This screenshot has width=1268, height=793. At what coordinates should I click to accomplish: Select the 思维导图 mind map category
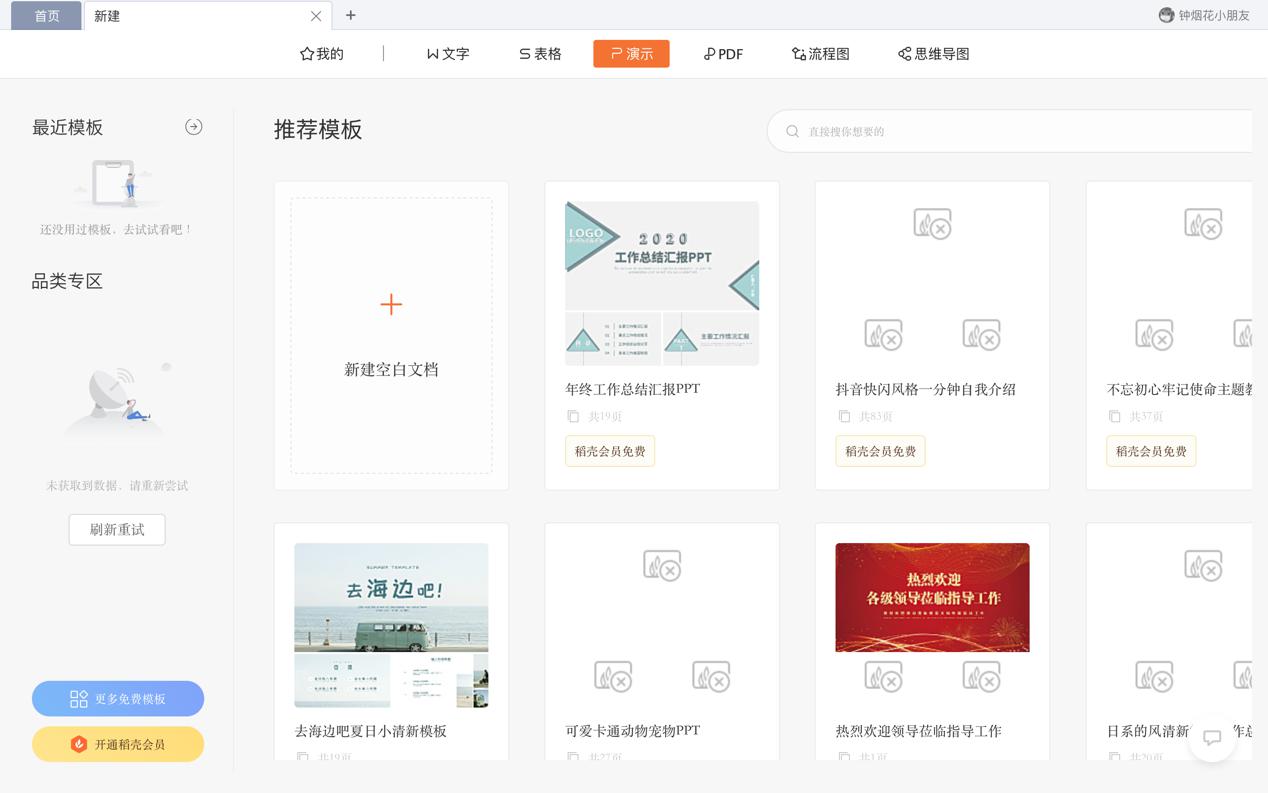tap(934, 54)
